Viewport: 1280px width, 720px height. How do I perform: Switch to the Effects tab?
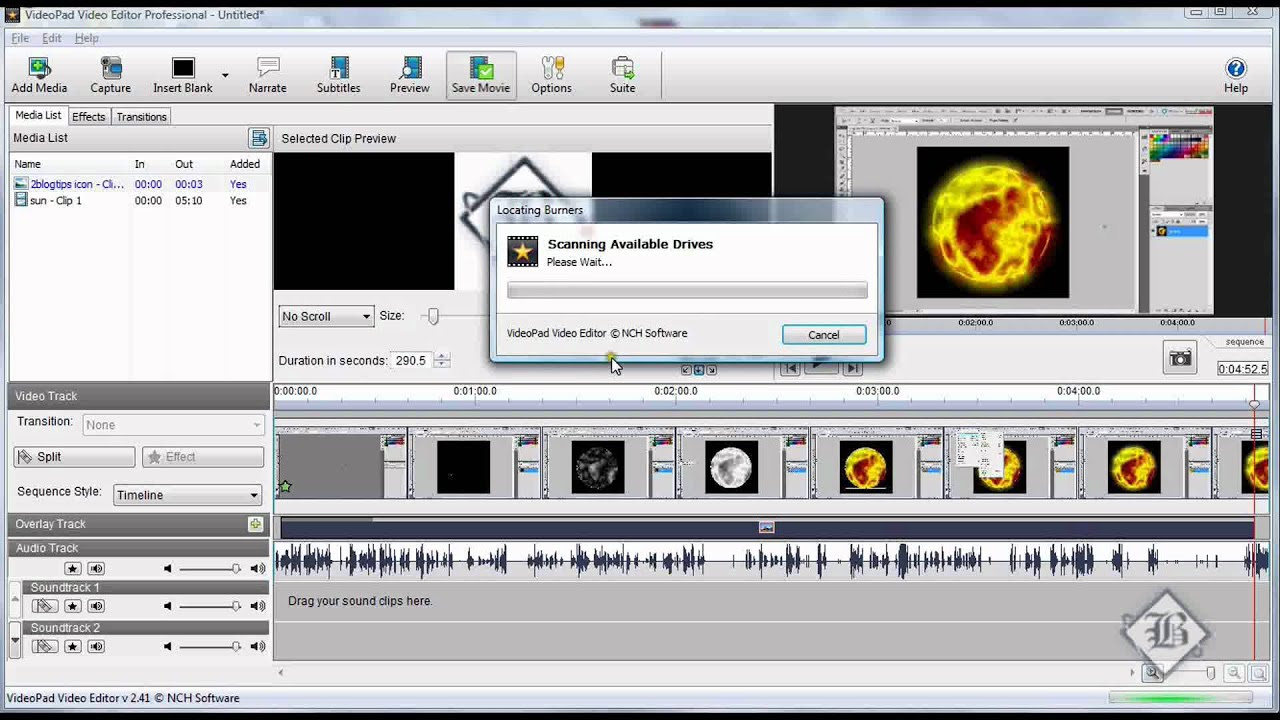tap(88, 117)
